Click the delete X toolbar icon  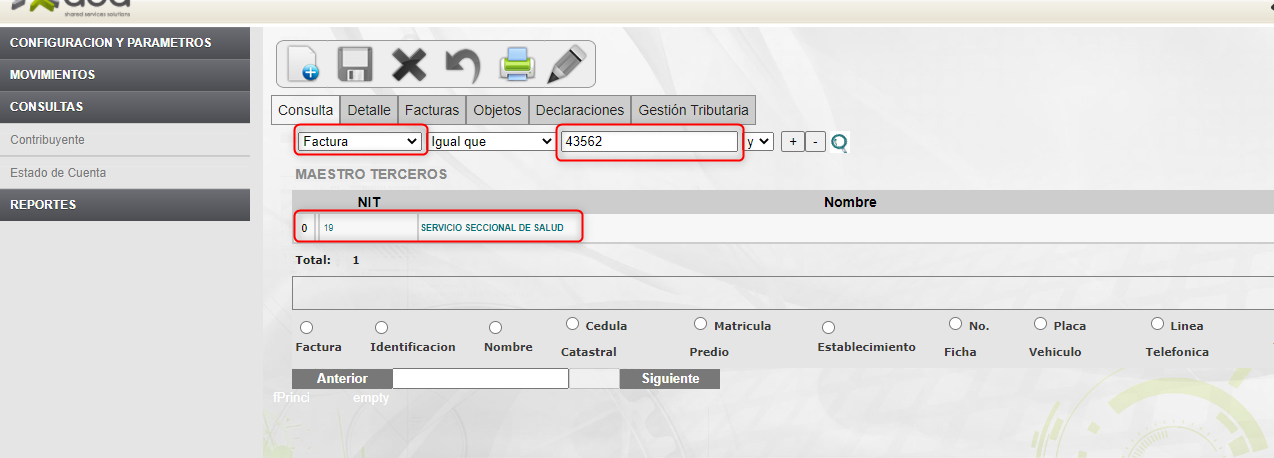point(408,64)
